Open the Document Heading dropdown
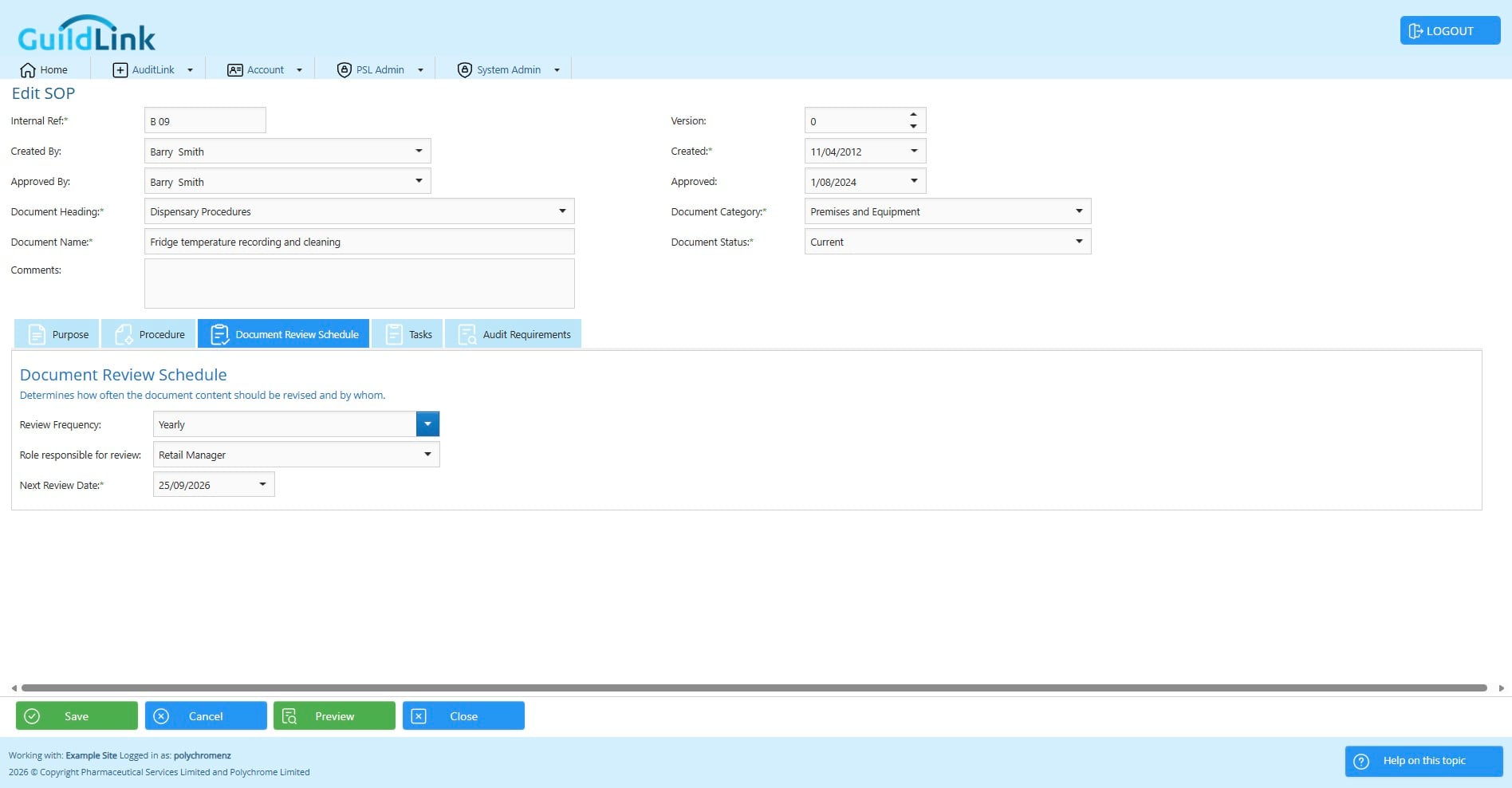The width and height of the screenshot is (1512, 788). [x=562, y=211]
